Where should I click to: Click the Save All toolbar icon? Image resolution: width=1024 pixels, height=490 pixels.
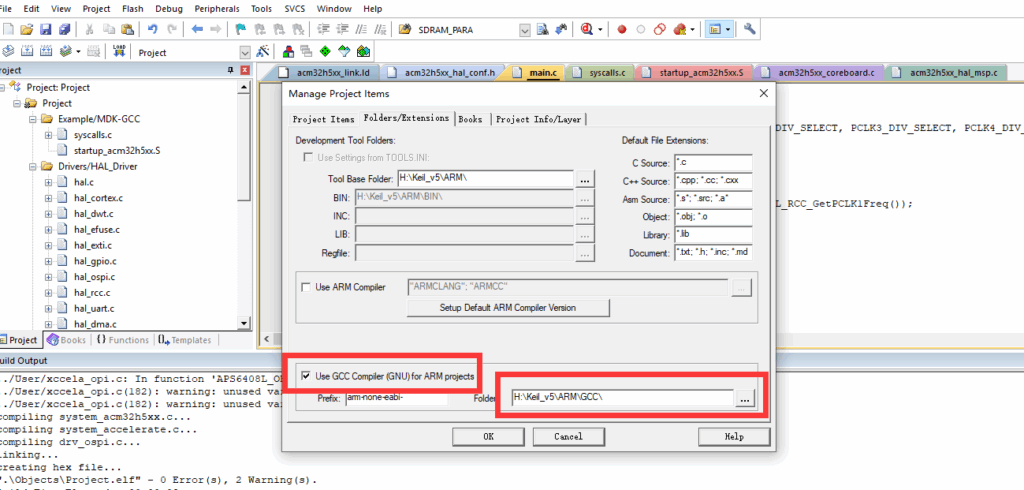click(65, 29)
